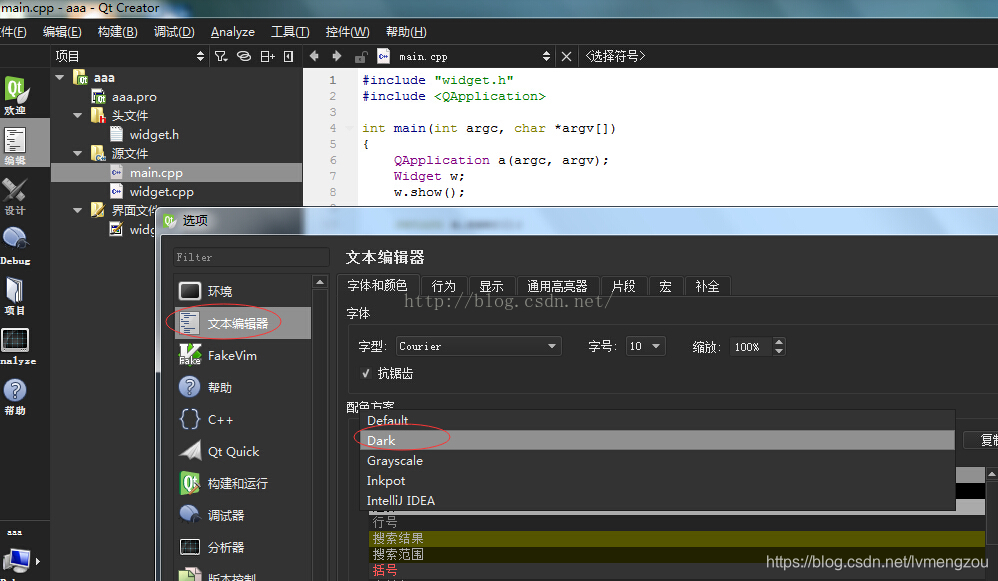Close main.cpp document with X

[566, 57]
